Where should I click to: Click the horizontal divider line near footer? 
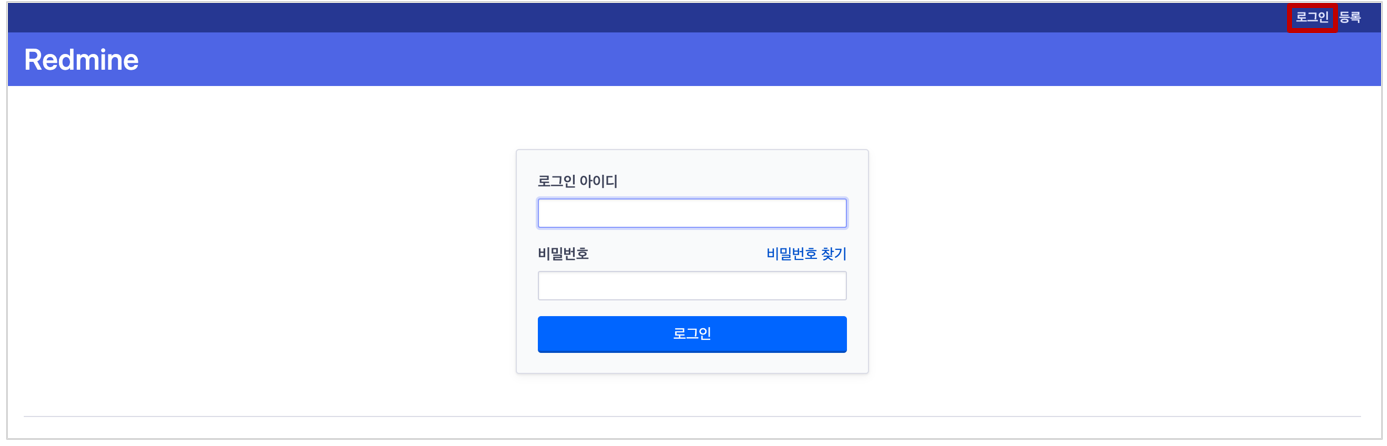tap(692, 416)
